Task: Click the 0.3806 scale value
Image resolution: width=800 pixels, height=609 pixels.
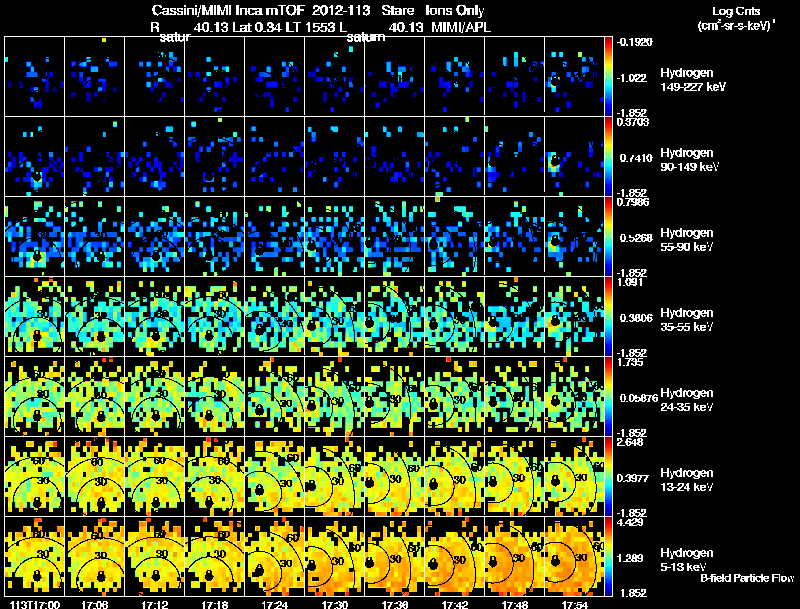Action: coord(636,318)
